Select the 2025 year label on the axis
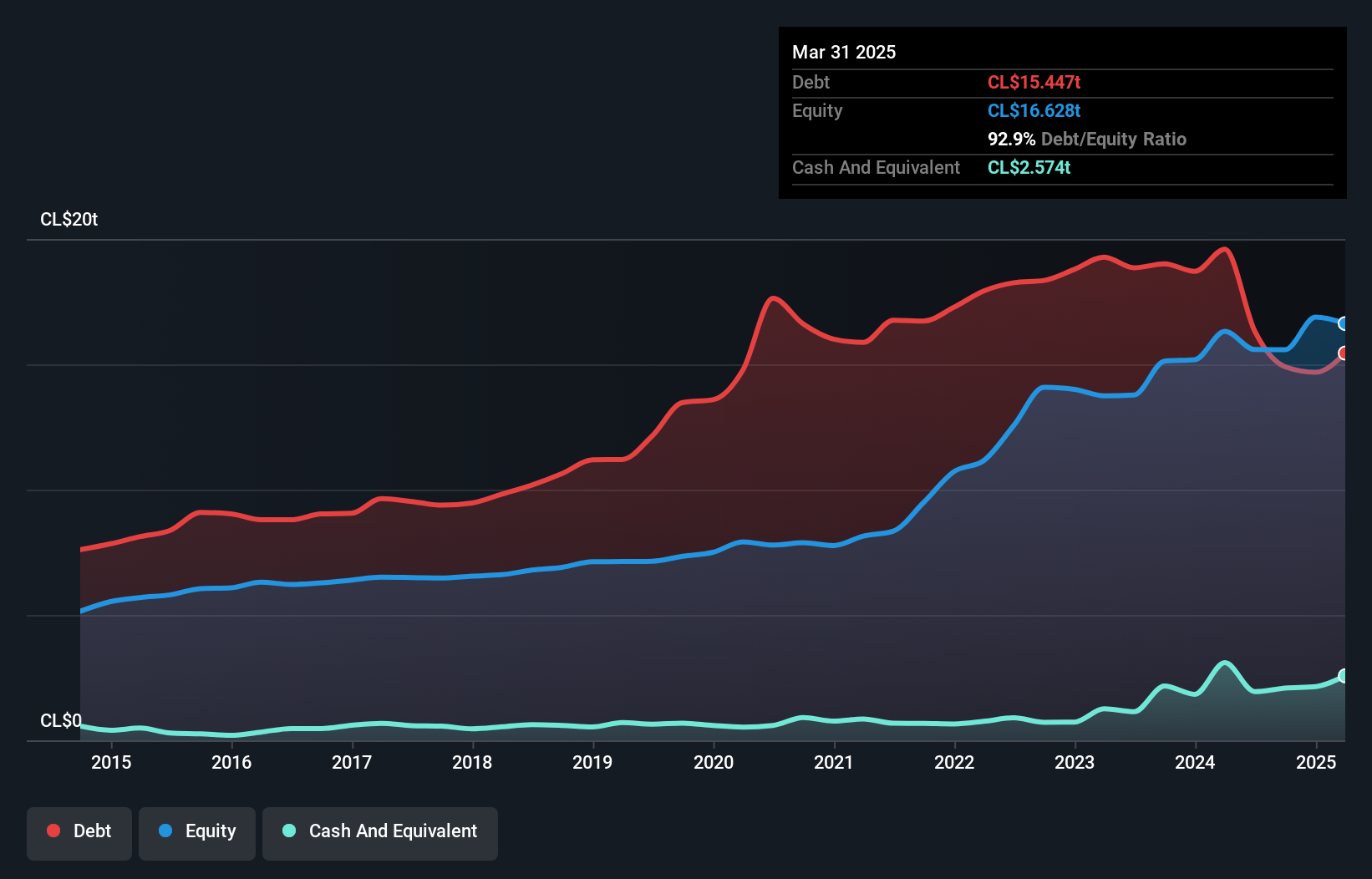Image resolution: width=1372 pixels, height=879 pixels. tap(1316, 762)
